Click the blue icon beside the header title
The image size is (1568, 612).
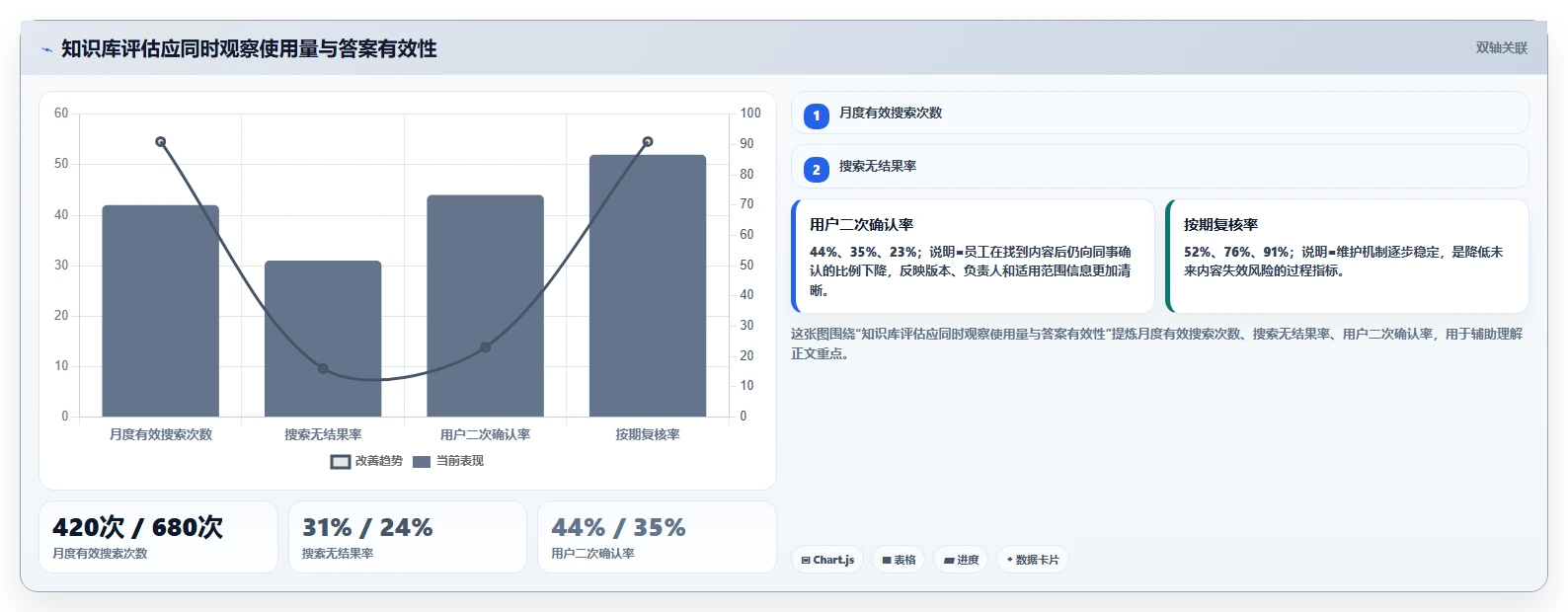(46, 49)
